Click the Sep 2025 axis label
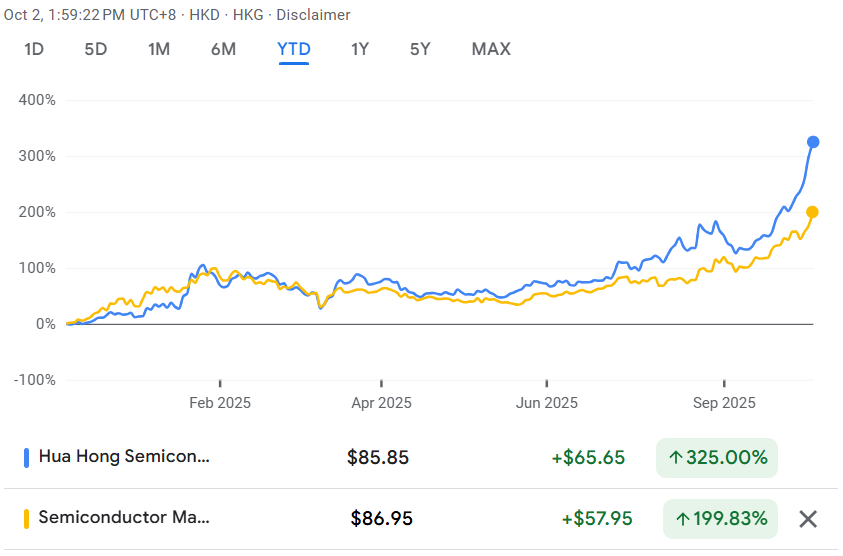 click(724, 403)
